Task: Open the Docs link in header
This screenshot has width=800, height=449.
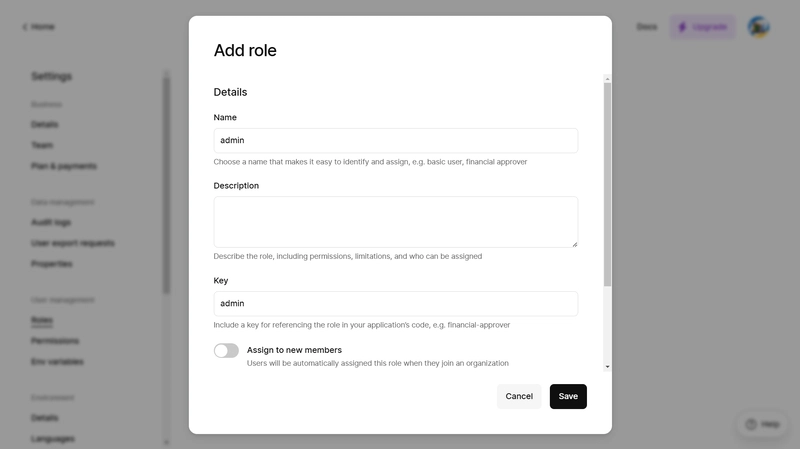Action: (x=646, y=27)
